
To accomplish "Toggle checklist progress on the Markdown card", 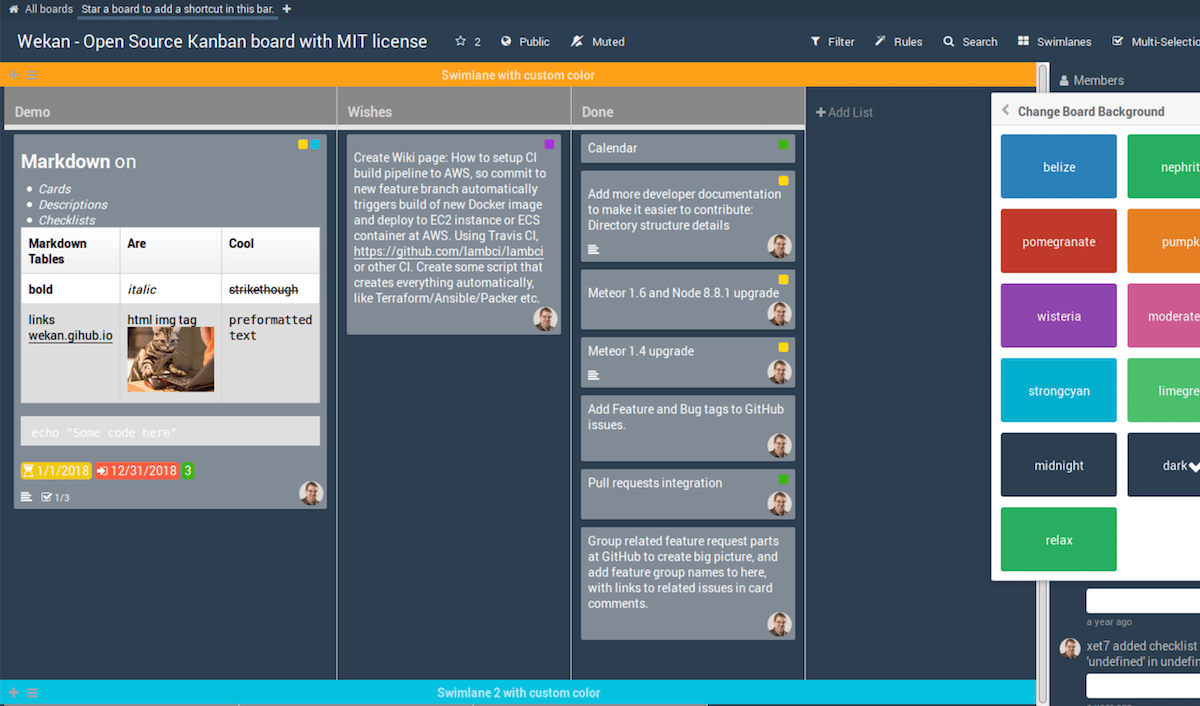I will (51, 497).
